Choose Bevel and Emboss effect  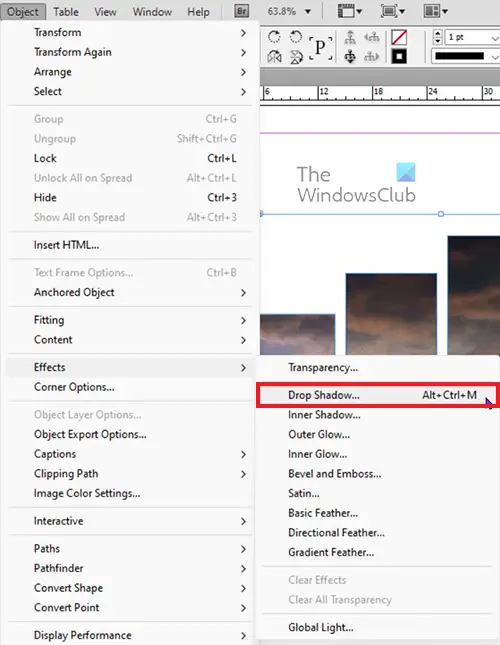pos(377,474)
